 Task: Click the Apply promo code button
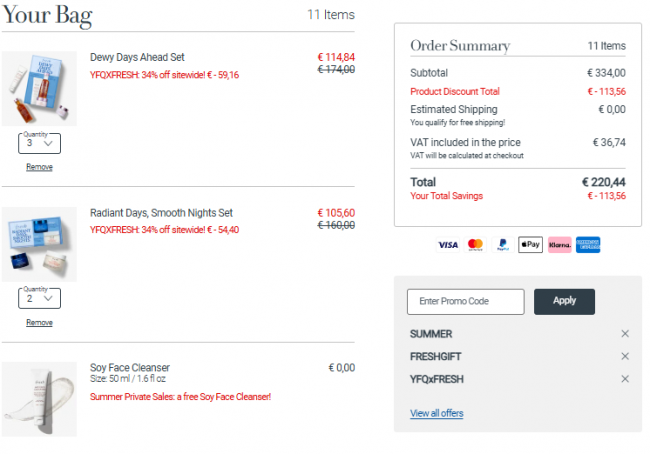[564, 301]
